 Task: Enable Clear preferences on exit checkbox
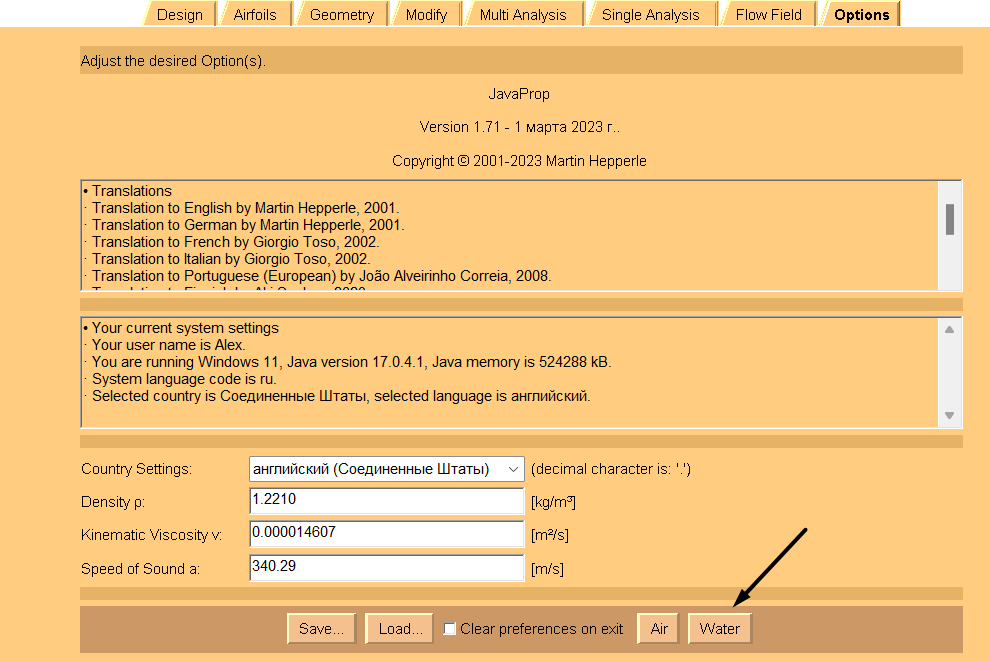(450, 629)
